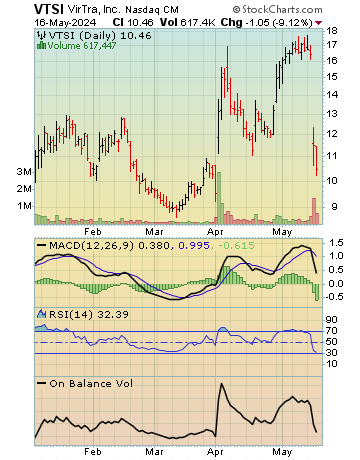Click the StockCharts.com copyright symbol

pyautogui.click(x=236, y=10)
